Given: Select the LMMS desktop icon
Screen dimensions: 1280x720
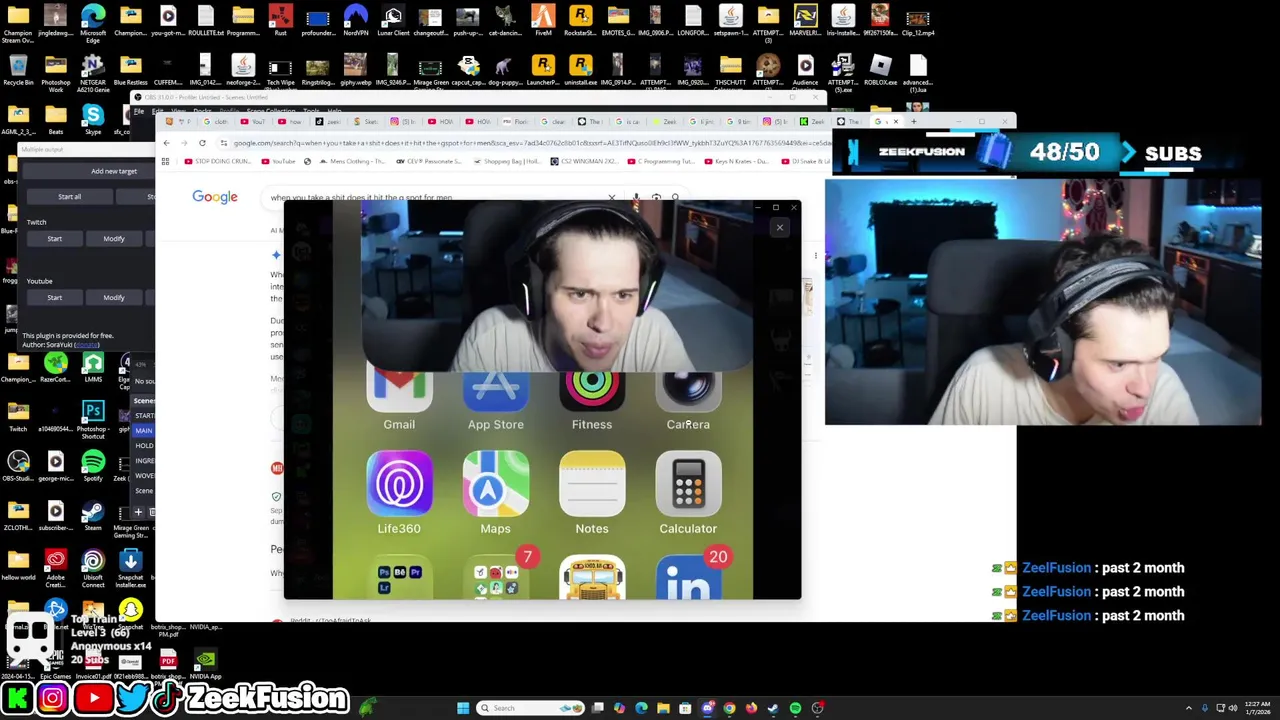Looking at the screenshot, I should tap(93, 367).
